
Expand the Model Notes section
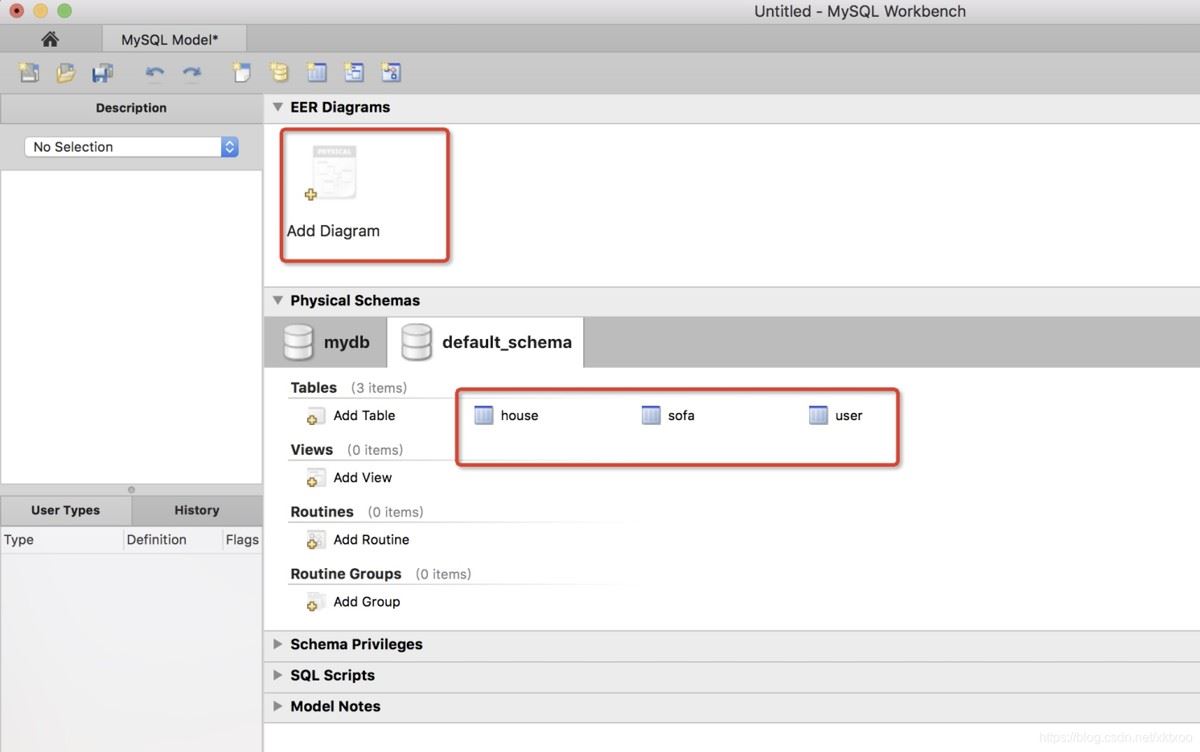[278, 706]
